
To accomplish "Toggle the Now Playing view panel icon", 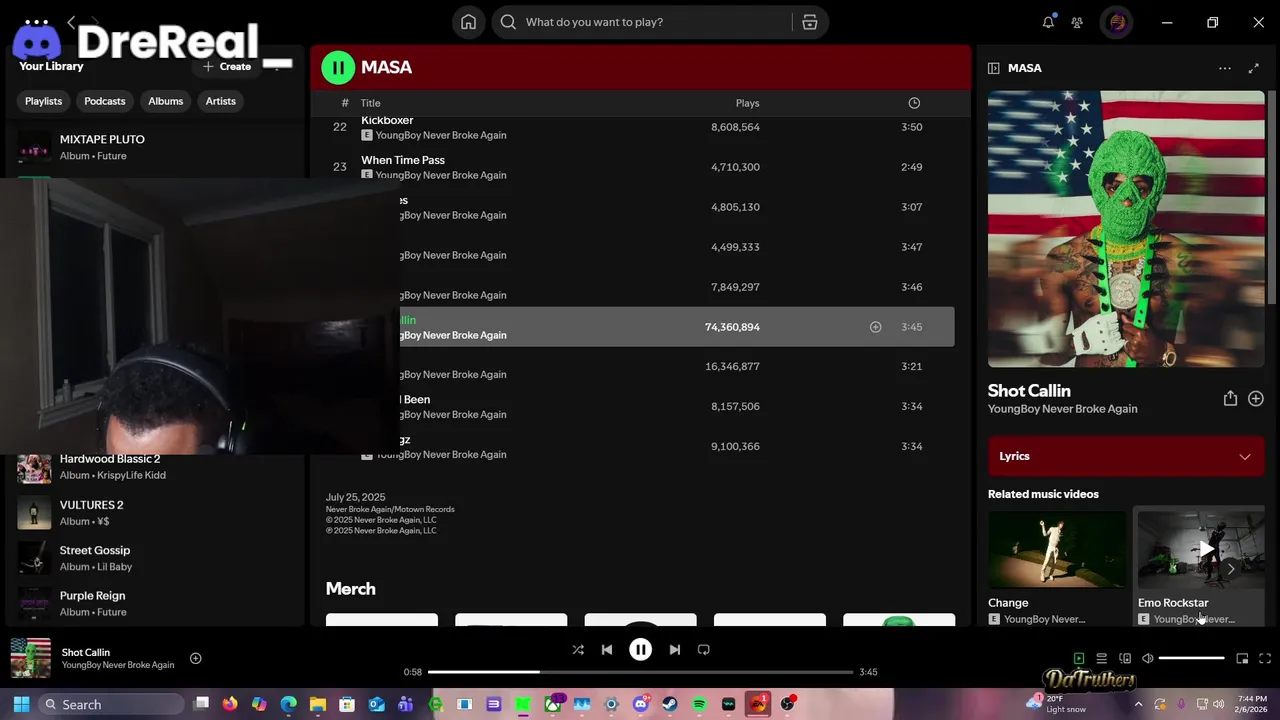I will tap(994, 68).
